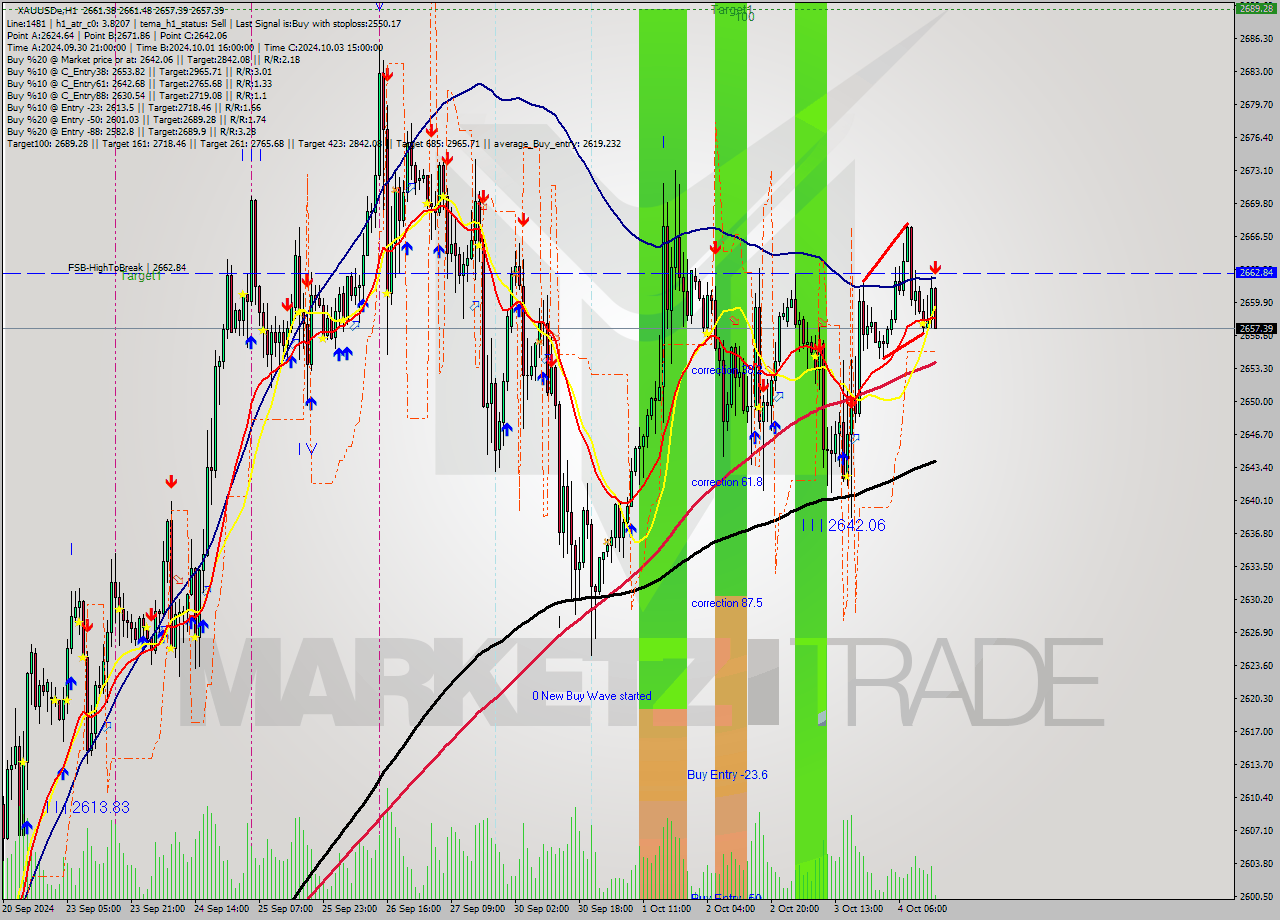Click the green 2689.28 target price tag
This screenshot has width=1280, height=920.
coord(1255,8)
